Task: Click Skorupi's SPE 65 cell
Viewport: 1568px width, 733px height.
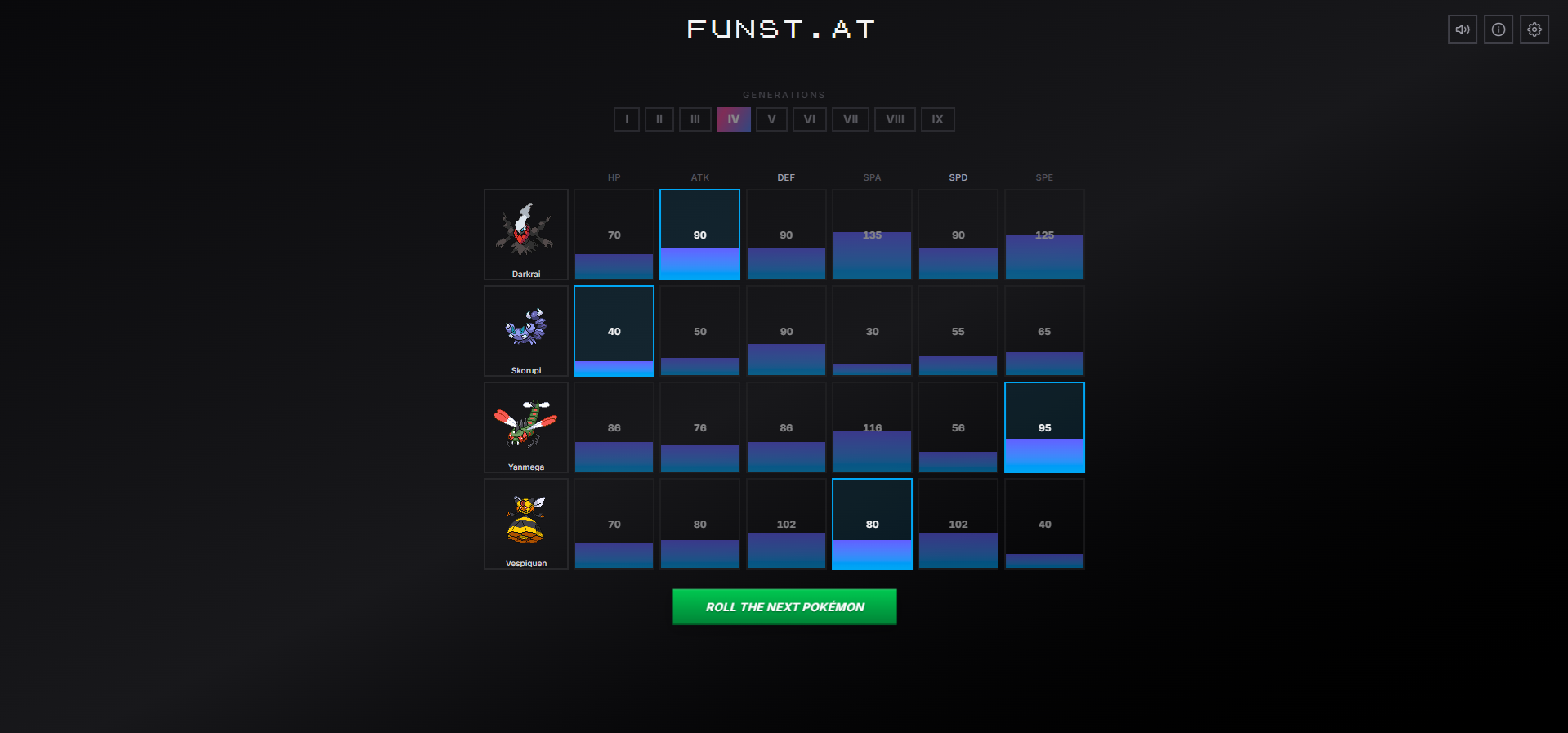Action: [x=1044, y=331]
